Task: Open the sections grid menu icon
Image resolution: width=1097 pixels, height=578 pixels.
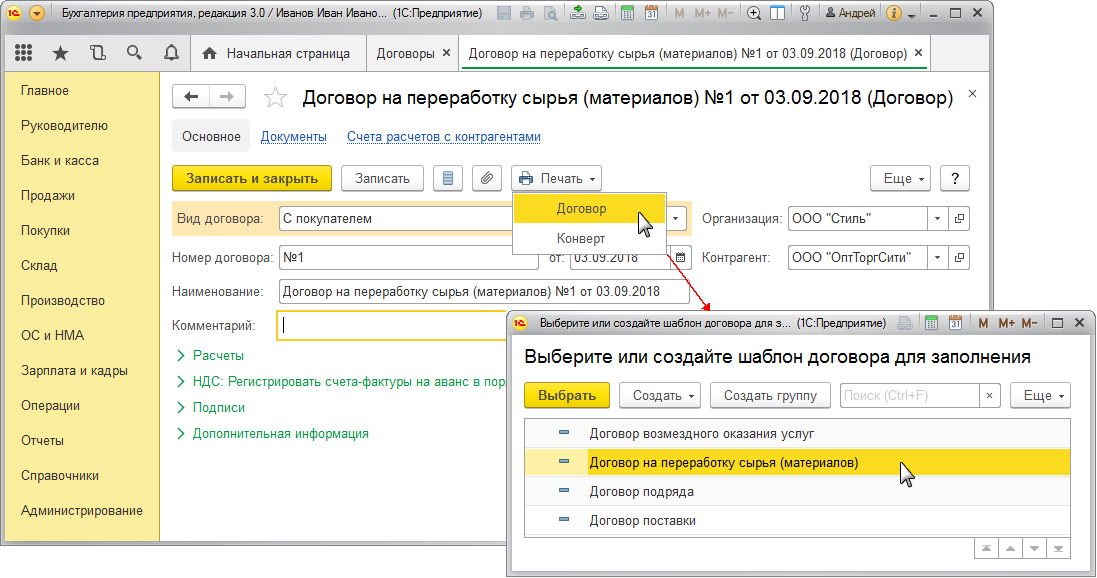Action: click(24, 52)
